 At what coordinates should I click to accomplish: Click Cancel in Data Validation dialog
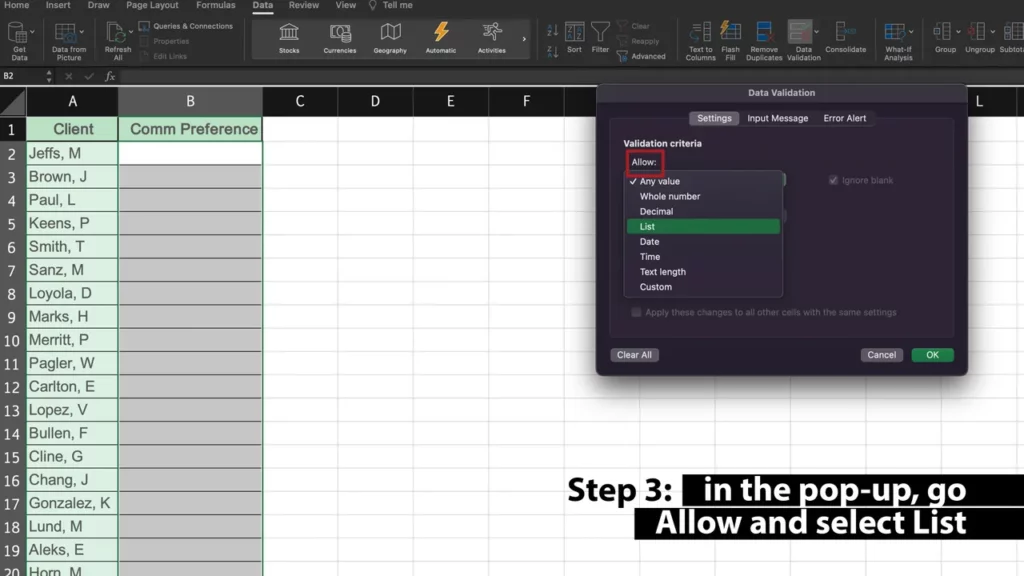point(881,355)
